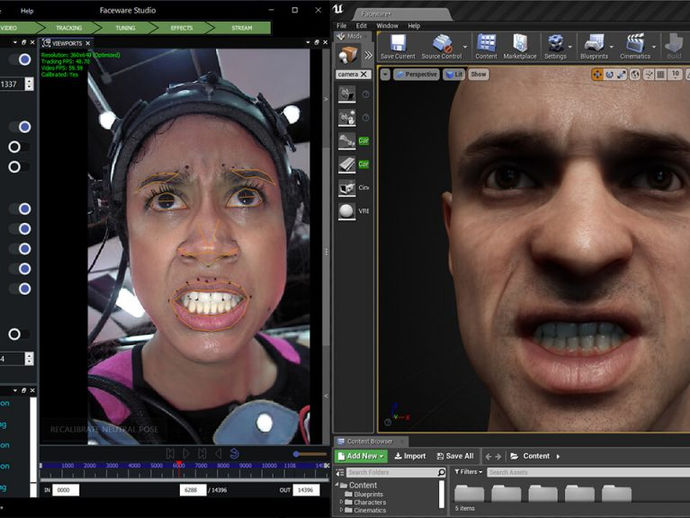Switch to the EFFECTS step tab
Image resolution: width=690 pixels, height=518 pixels.
(181, 28)
